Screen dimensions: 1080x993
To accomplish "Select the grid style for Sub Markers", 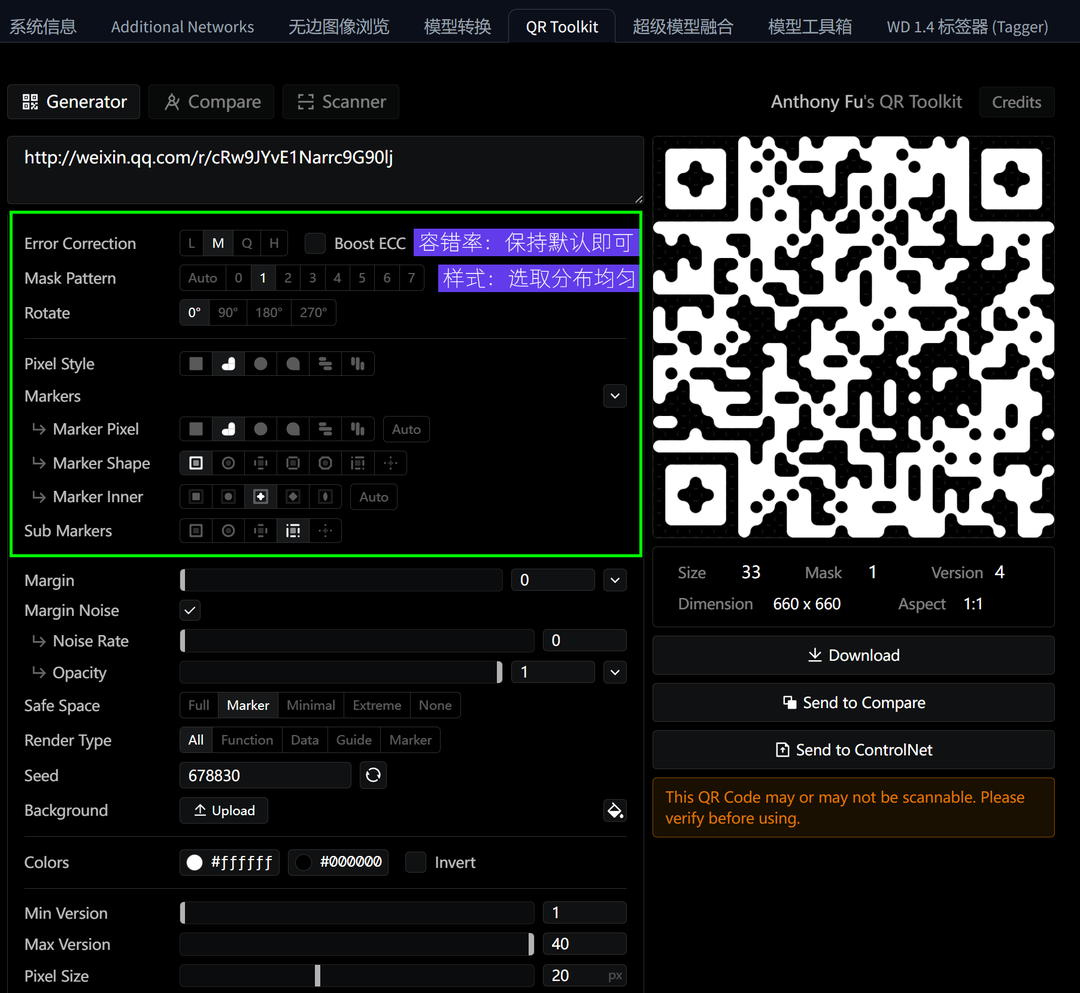I will [293, 530].
